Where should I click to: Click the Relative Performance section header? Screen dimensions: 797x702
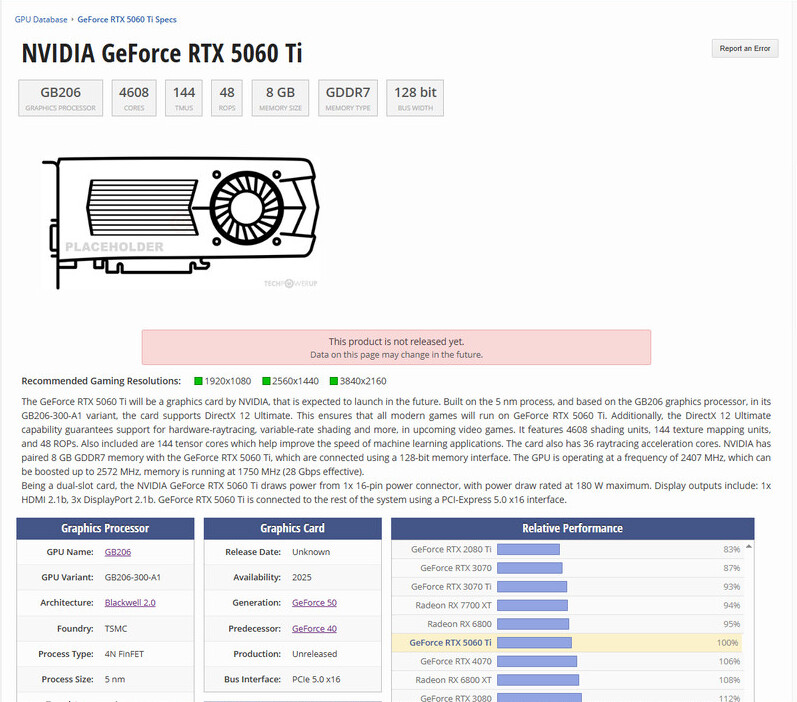pyautogui.click(x=573, y=529)
